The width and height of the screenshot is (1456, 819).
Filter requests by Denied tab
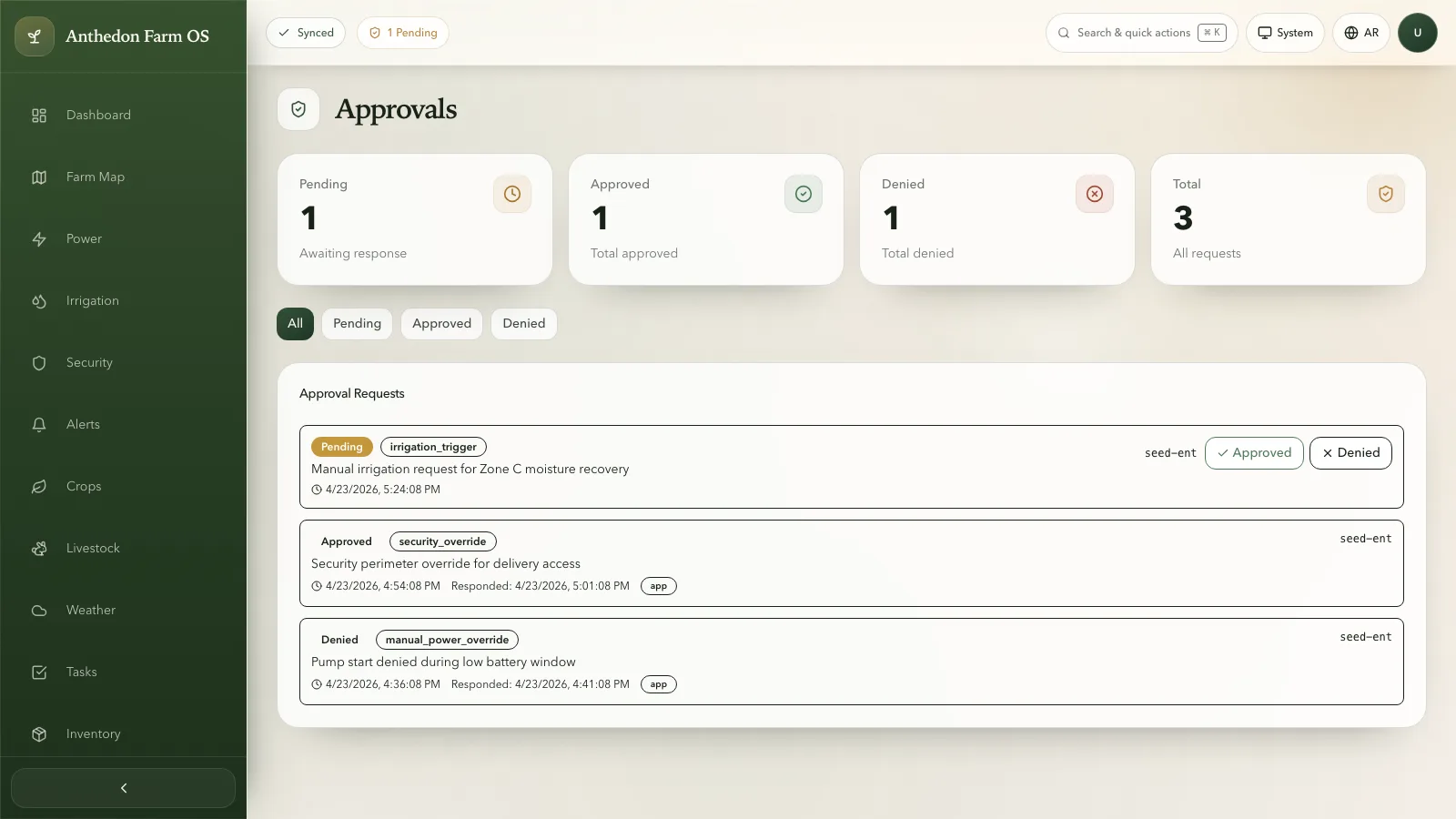(524, 324)
